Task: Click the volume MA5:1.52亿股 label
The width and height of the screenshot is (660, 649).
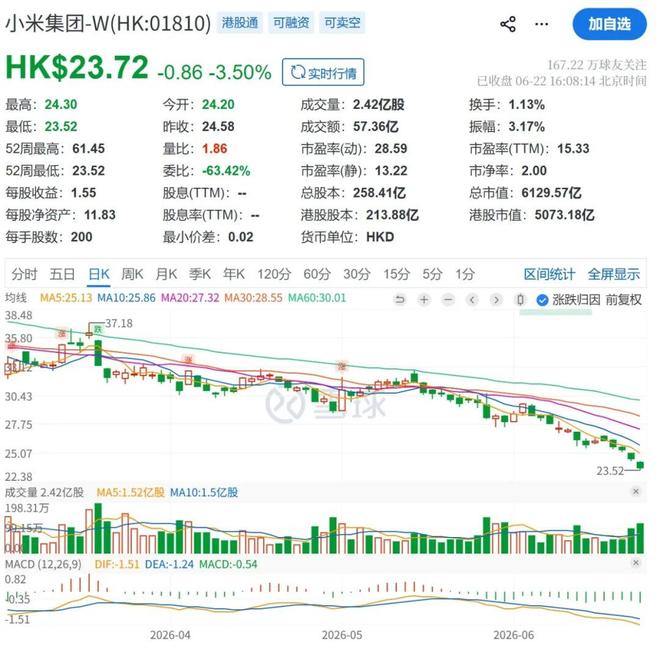Action: pyautogui.click(x=130, y=492)
